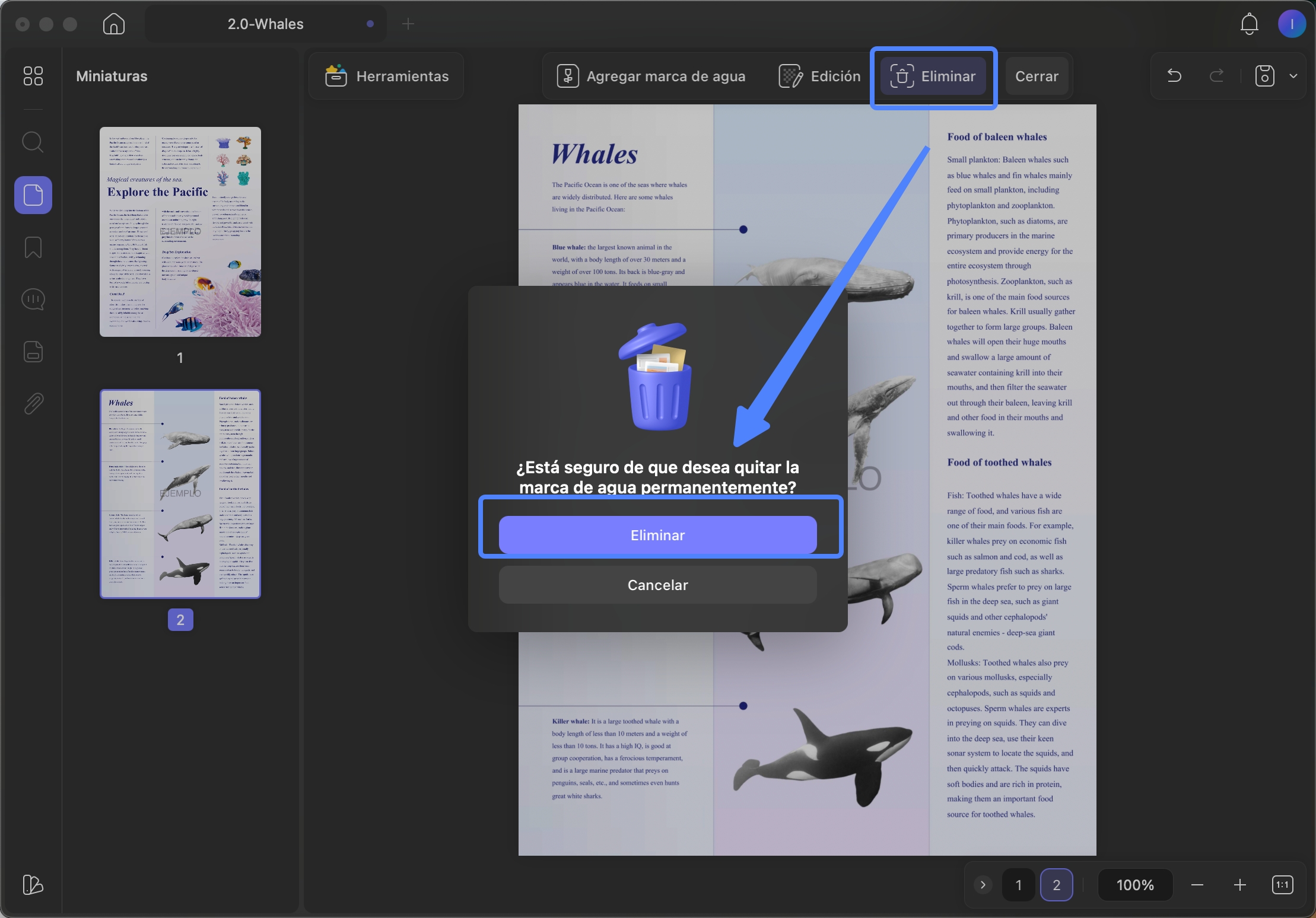
Task: Expand the page navigation chevron
Action: point(983,885)
